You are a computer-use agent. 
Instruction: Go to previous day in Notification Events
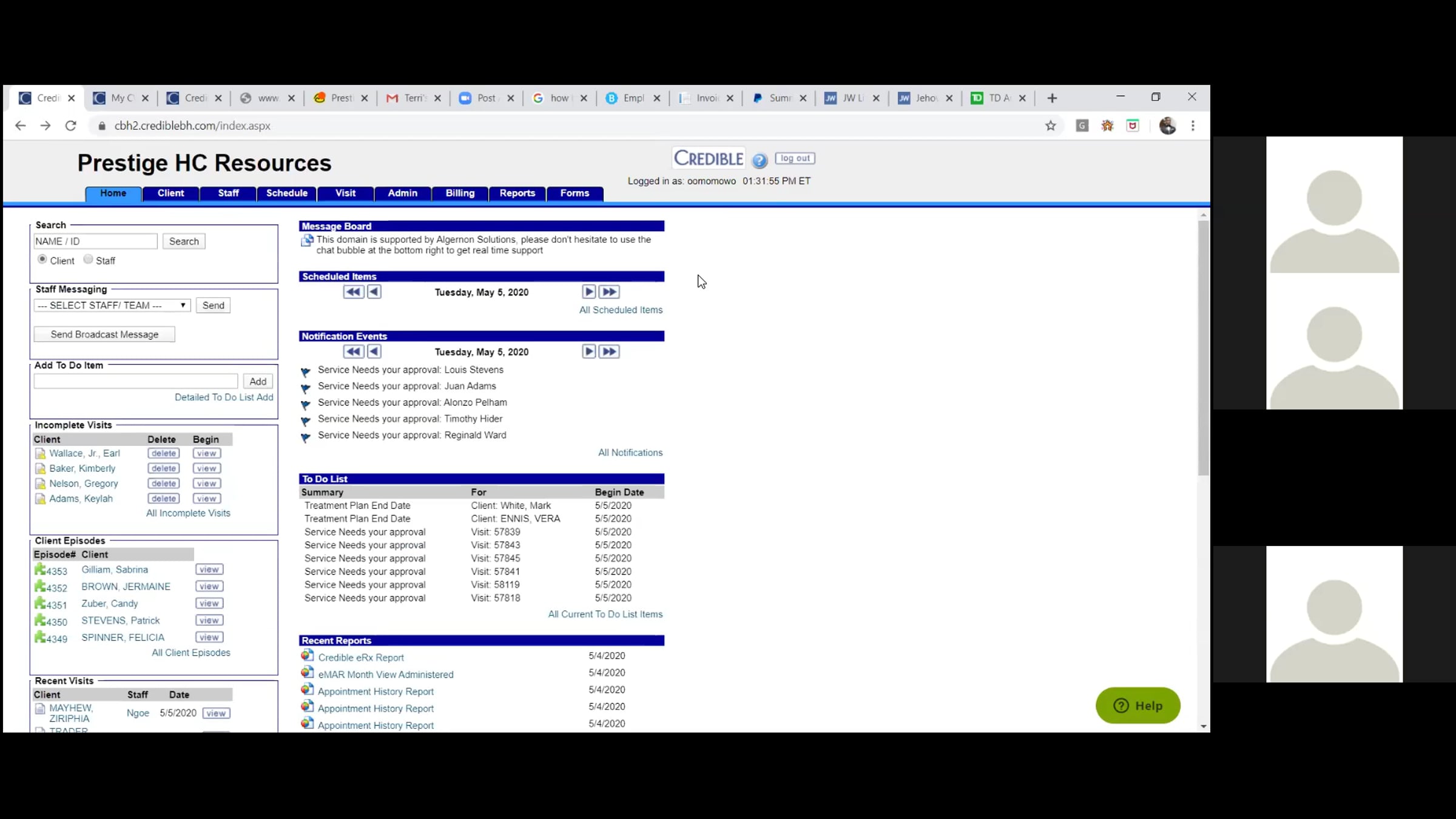click(374, 351)
